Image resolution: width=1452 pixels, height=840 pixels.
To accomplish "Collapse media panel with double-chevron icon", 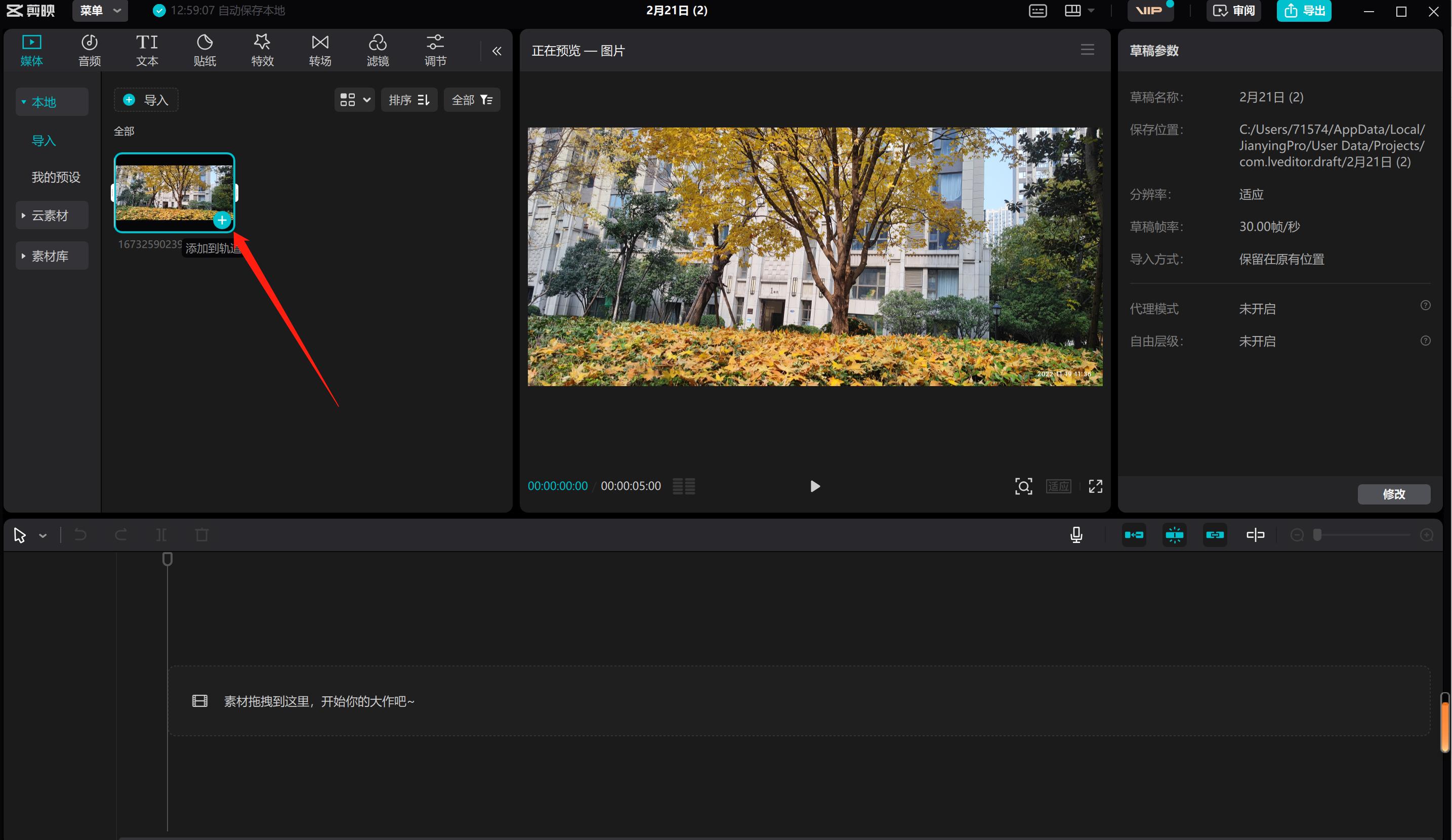I will 496,51.
